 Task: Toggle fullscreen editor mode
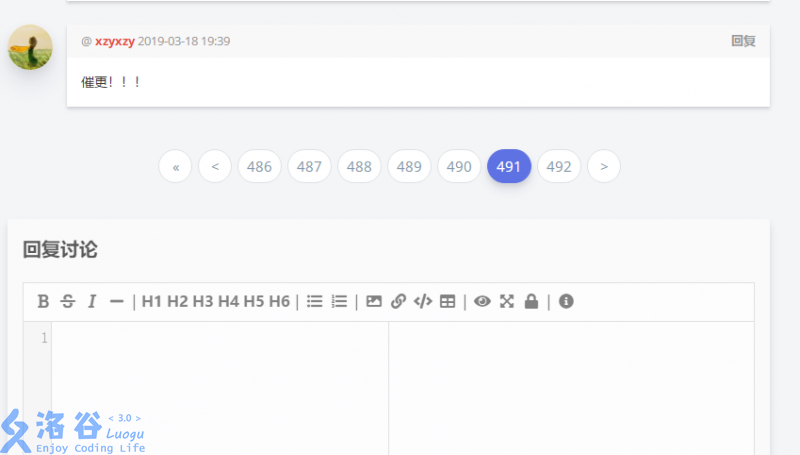click(507, 301)
